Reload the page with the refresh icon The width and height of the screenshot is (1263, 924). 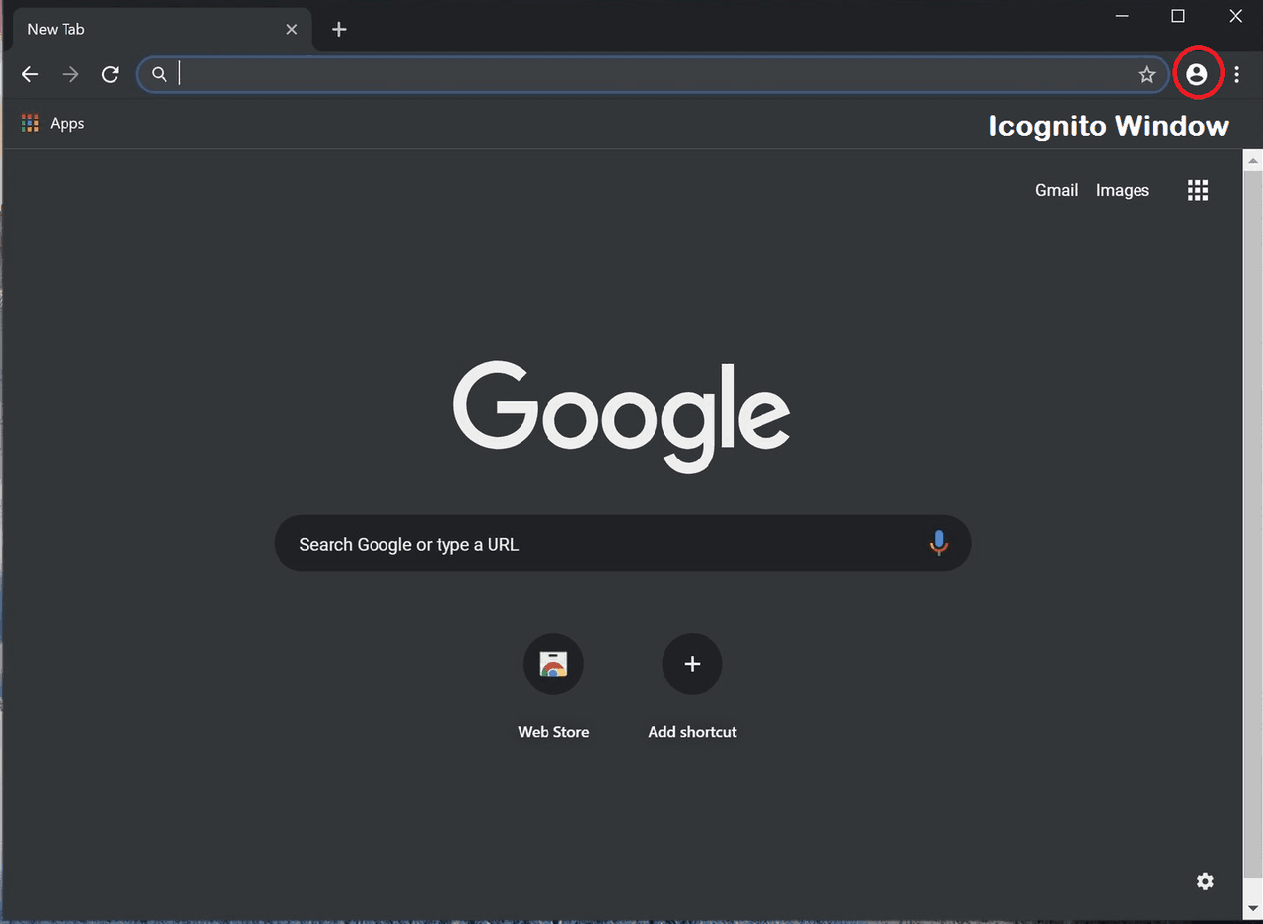click(x=111, y=74)
